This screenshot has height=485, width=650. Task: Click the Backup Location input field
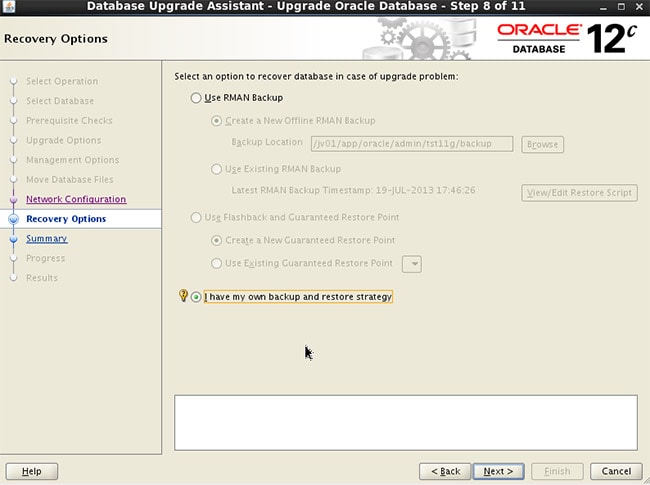(x=412, y=144)
